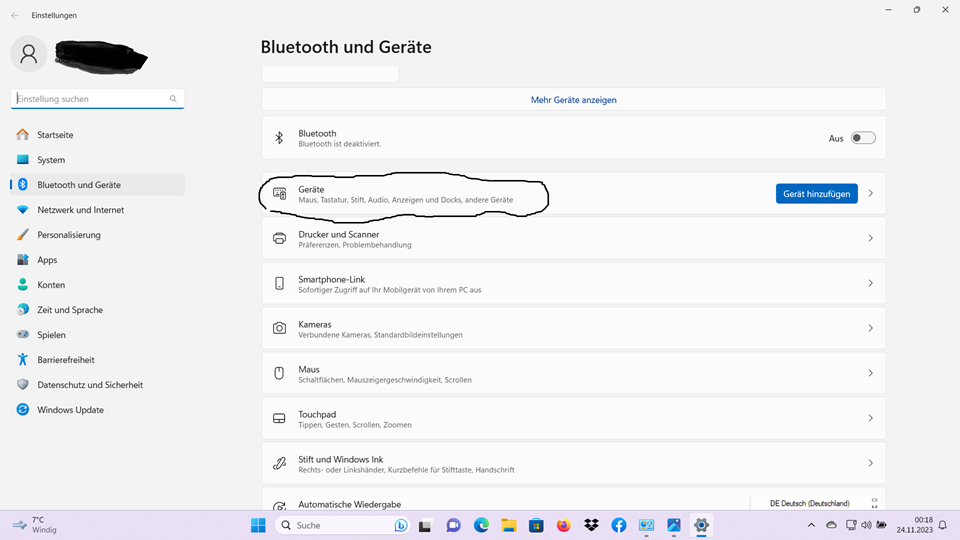The height and width of the screenshot is (540, 960).
Task: Select the Netzwerk und Internet Wi-Fi icon
Action: click(x=23, y=210)
